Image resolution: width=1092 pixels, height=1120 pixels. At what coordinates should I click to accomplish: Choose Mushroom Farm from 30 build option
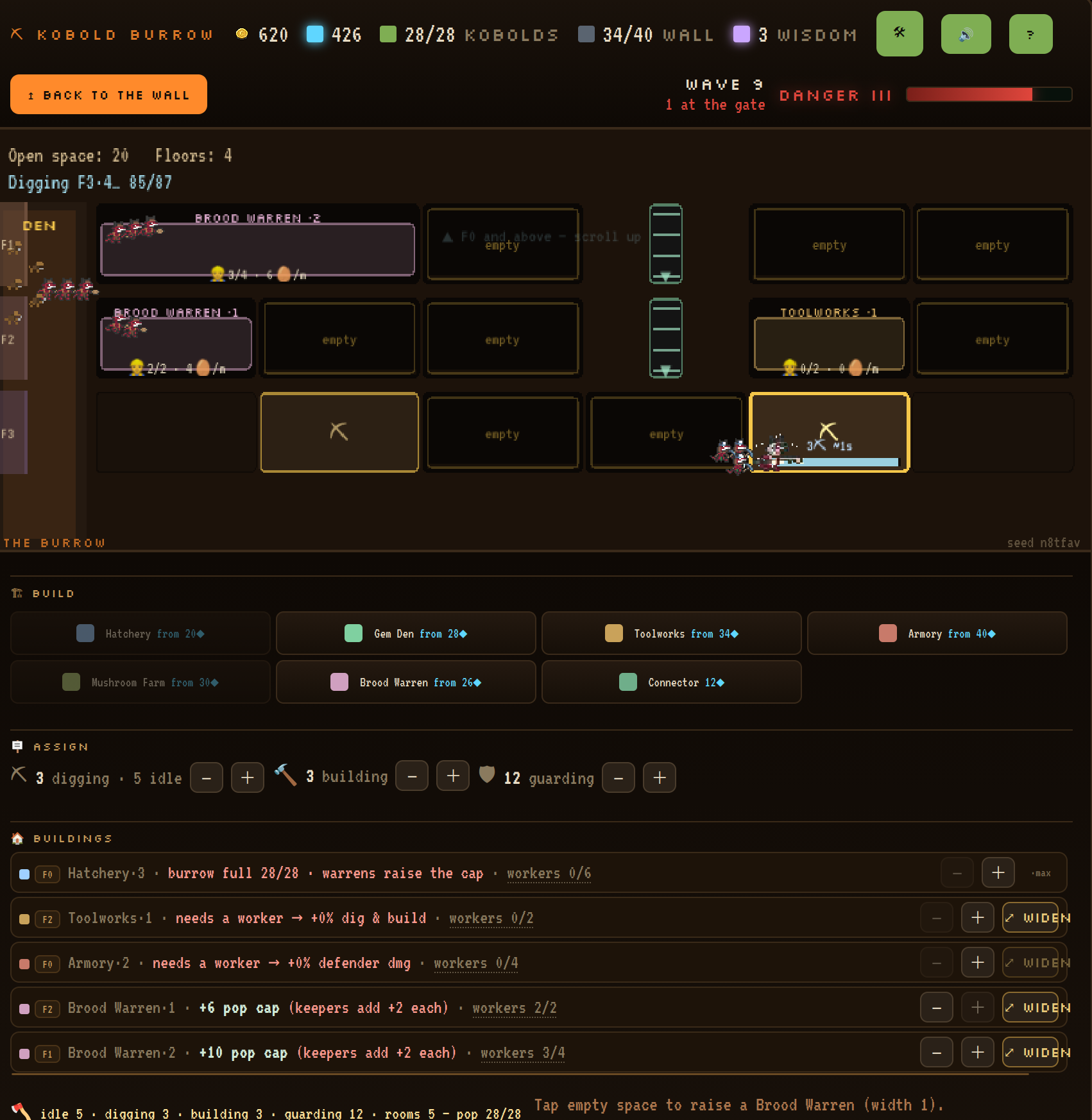click(141, 683)
